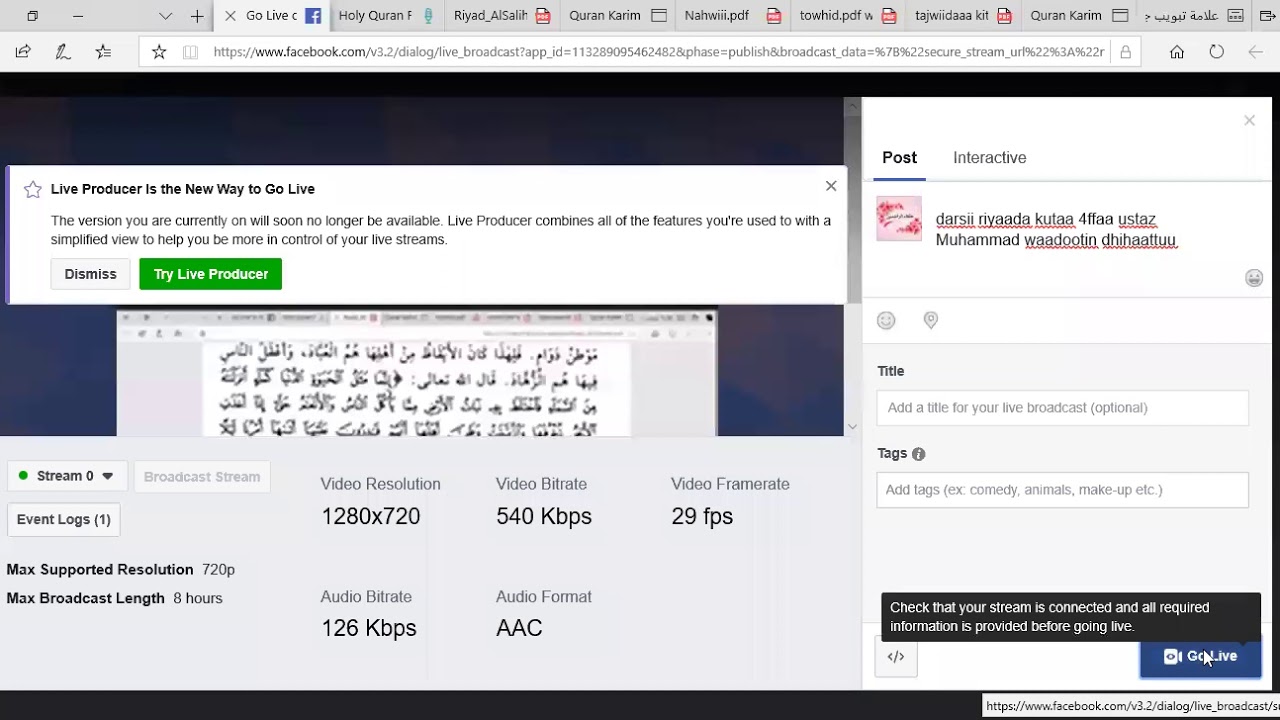Show tab previews chevron
The width and height of the screenshot is (1280, 720).
coord(166,16)
